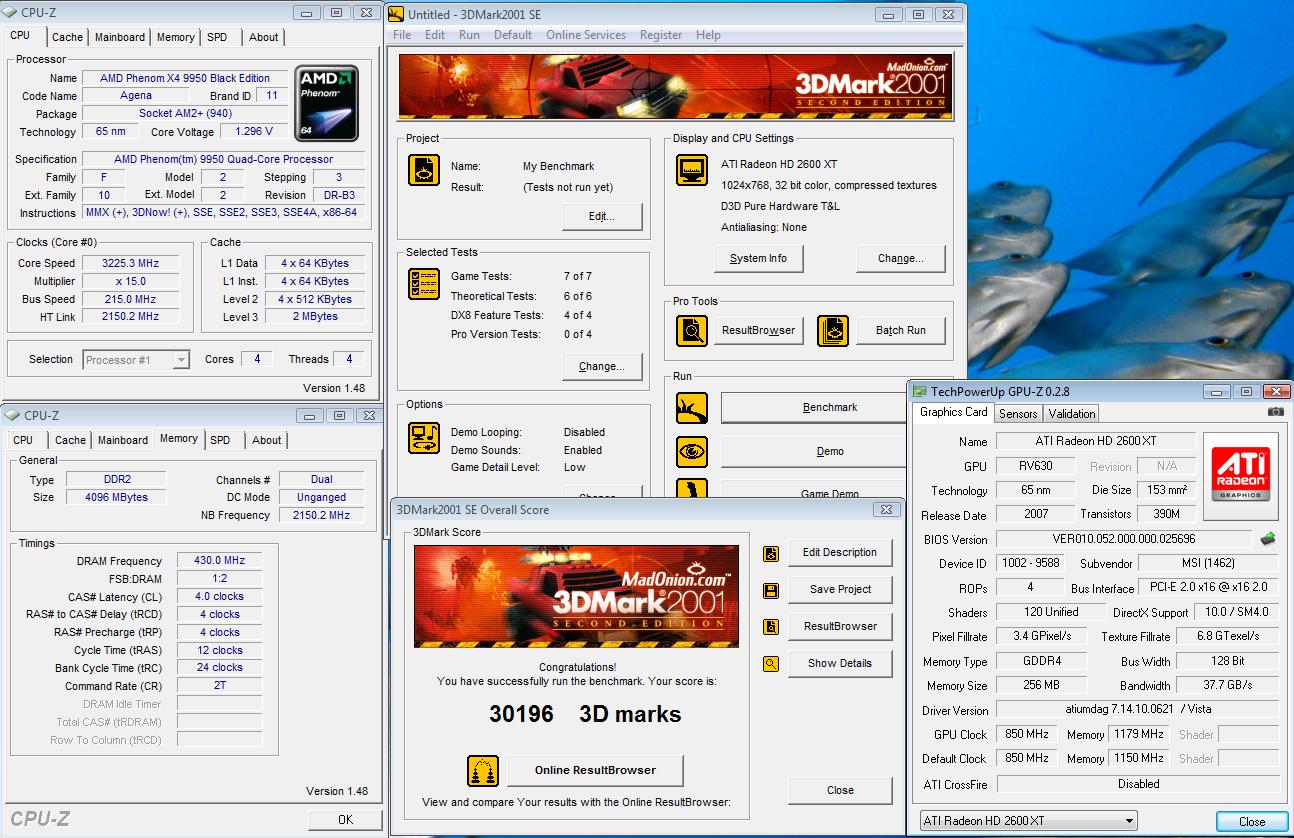The width and height of the screenshot is (1294, 838).
Task: Click the GPU-Z BIOS Version field
Action: tap(1123, 539)
